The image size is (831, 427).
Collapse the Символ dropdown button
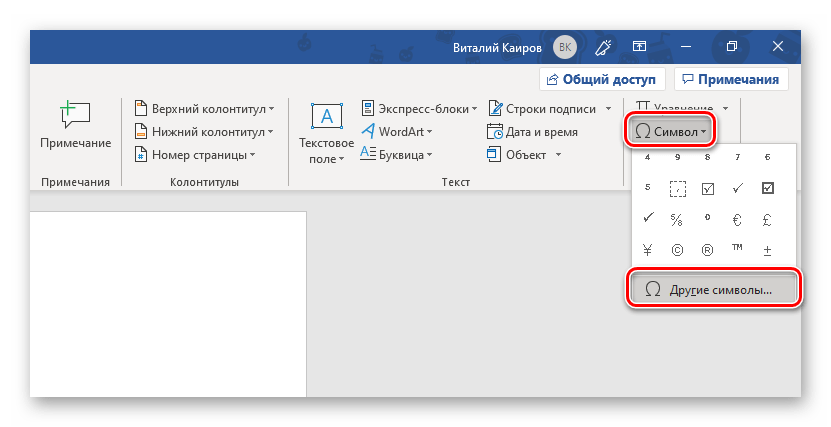click(672, 131)
